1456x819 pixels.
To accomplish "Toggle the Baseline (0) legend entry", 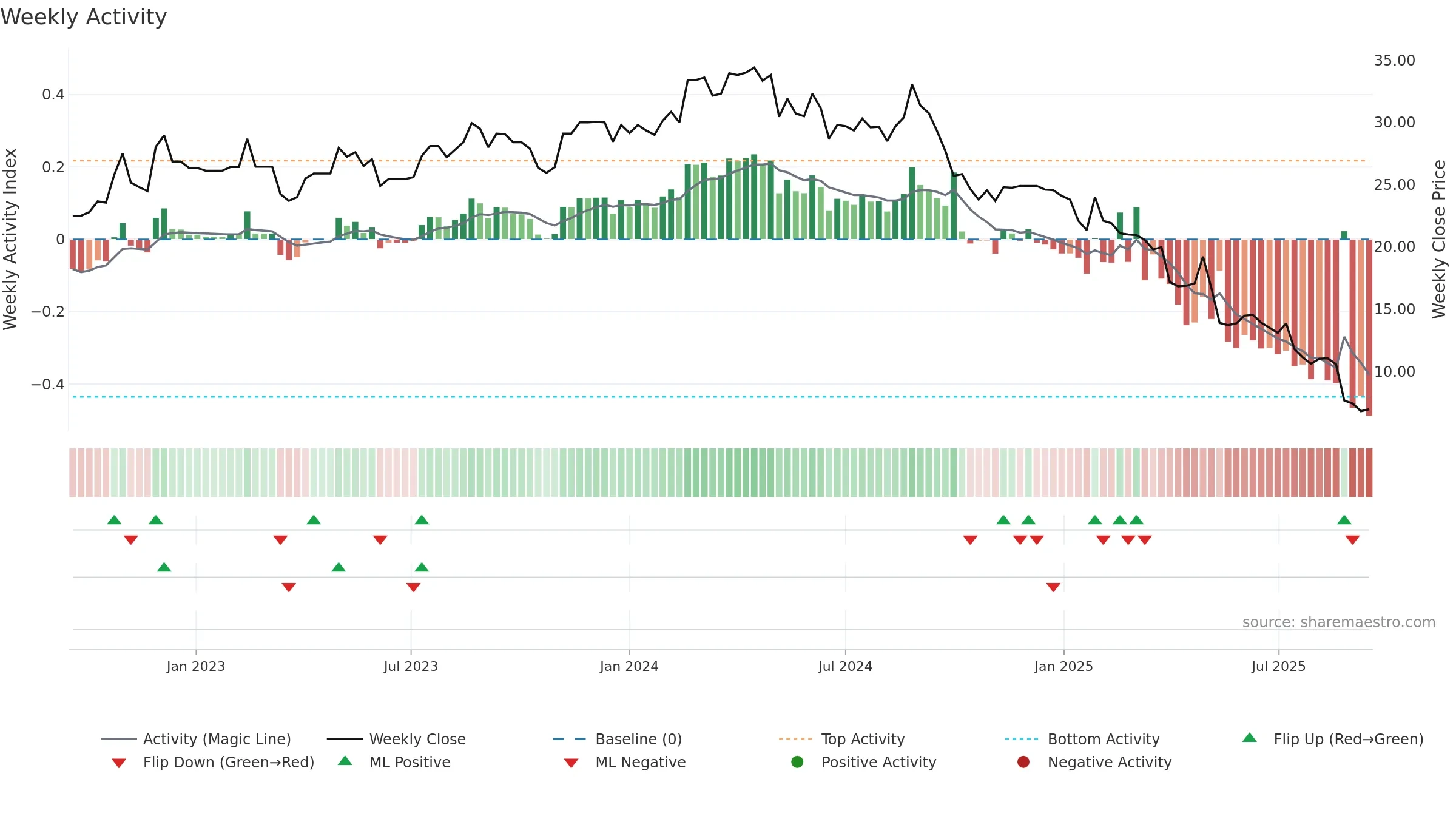I will 618,739.
